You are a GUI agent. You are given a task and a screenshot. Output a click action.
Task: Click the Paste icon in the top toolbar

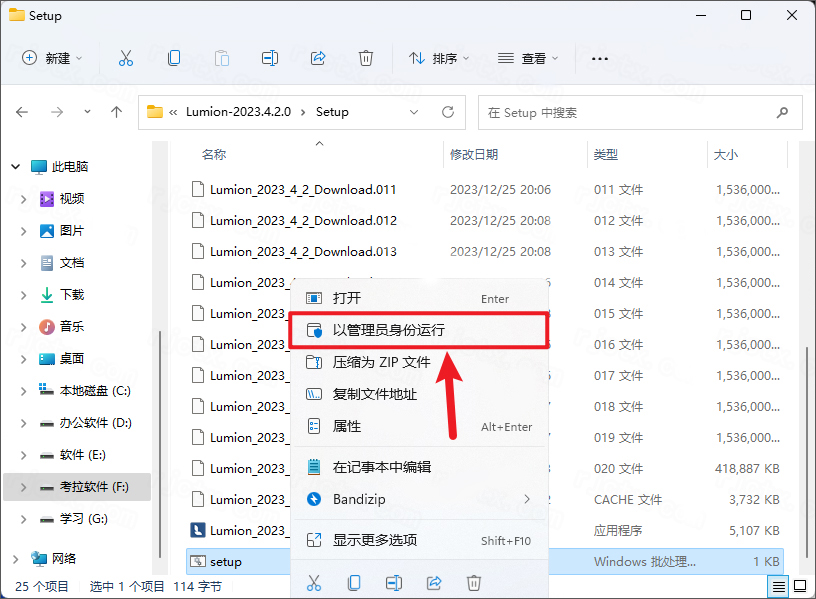click(222, 58)
